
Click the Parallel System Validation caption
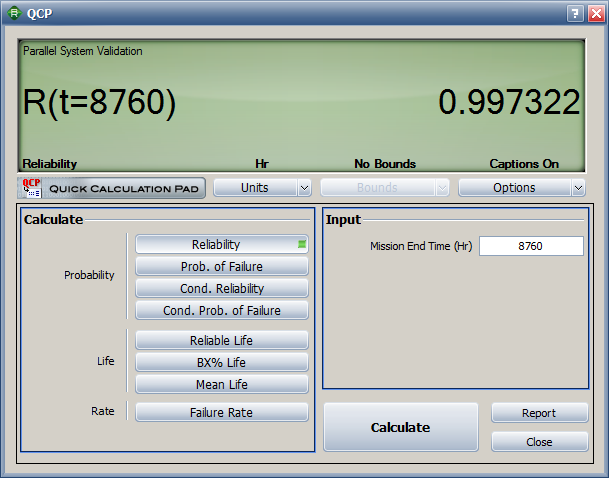tap(83, 51)
